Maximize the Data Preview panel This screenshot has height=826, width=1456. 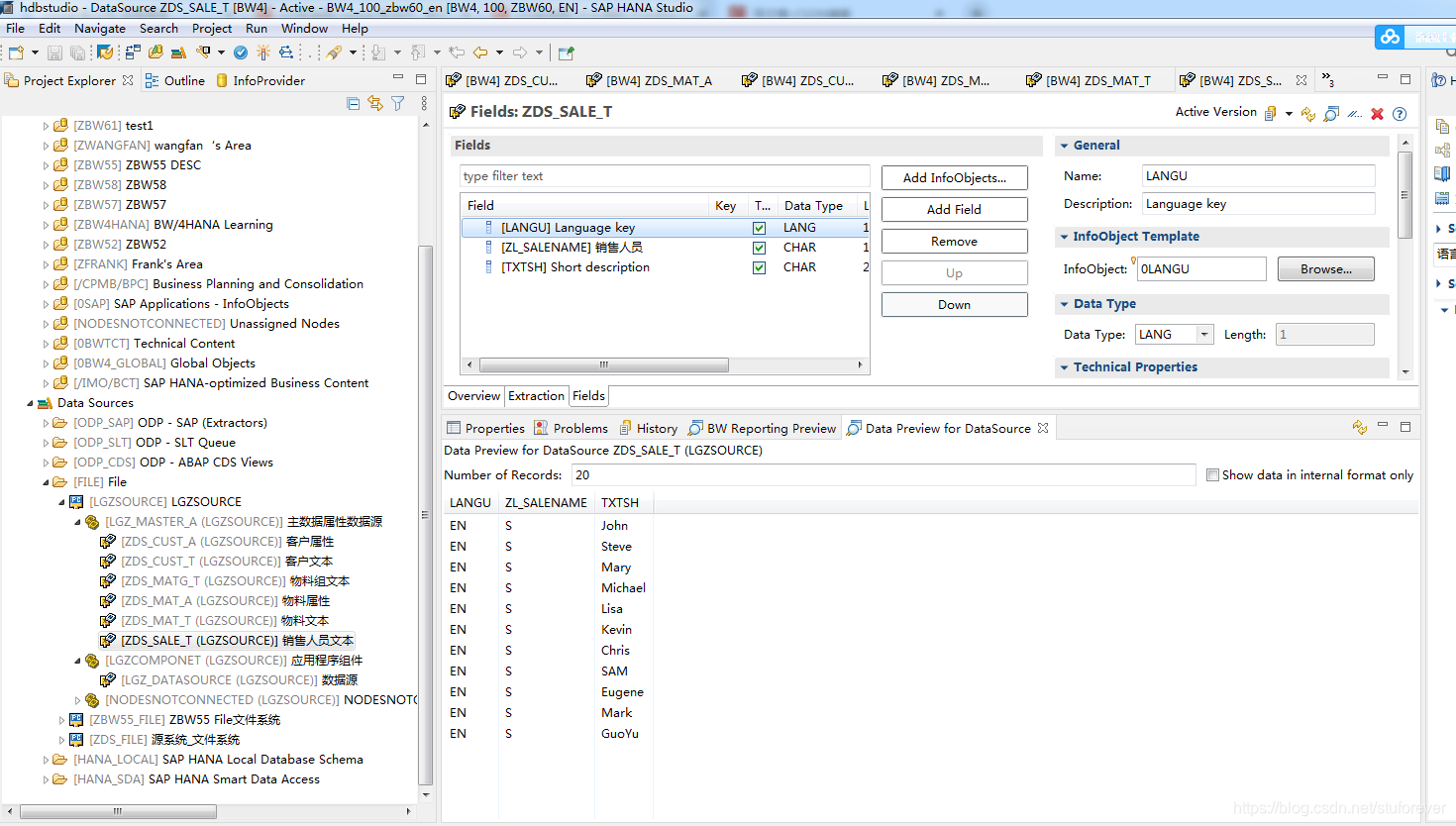[1405, 427]
